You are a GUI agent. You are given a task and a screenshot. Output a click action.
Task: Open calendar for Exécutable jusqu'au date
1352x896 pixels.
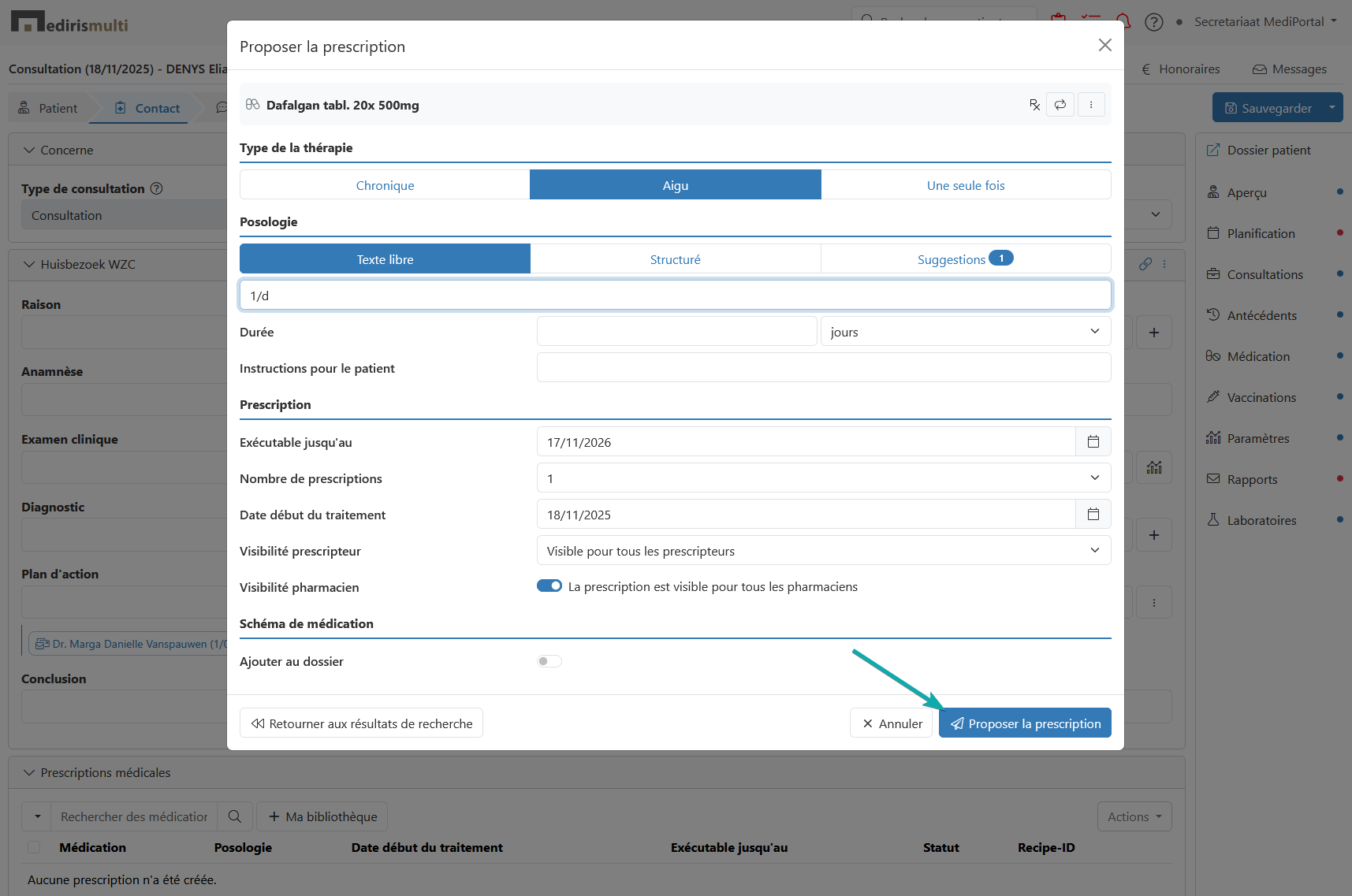[x=1093, y=442]
